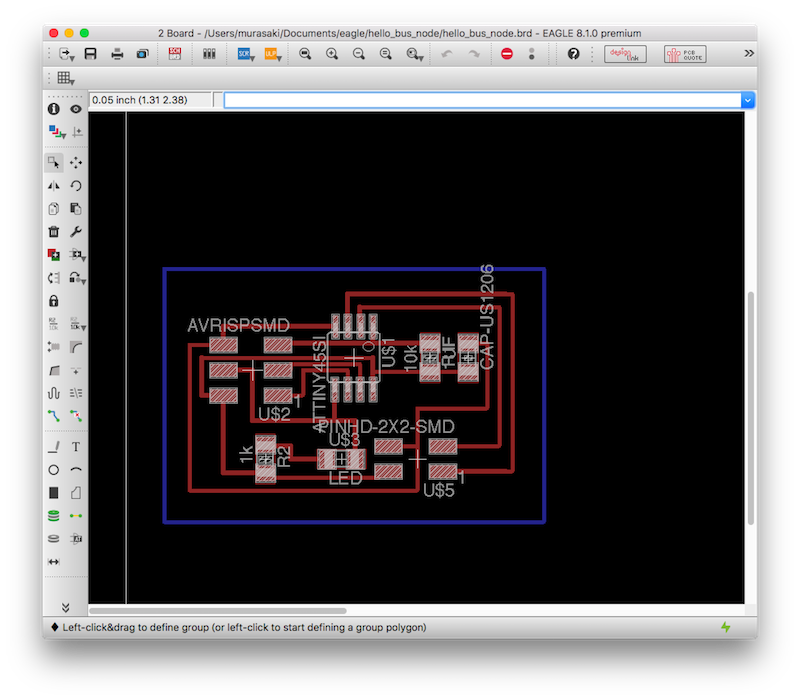Open the Replace part dropdown

[78, 255]
